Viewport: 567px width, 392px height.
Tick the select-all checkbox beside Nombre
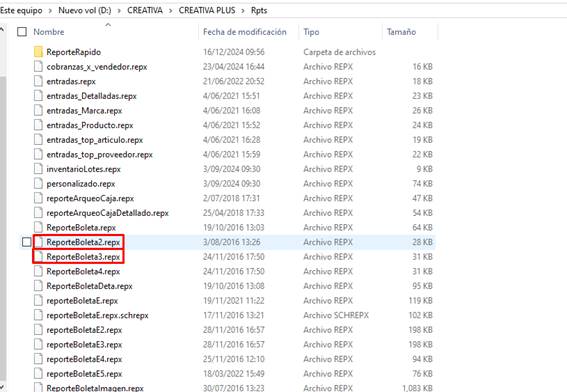[x=22, y=32]
